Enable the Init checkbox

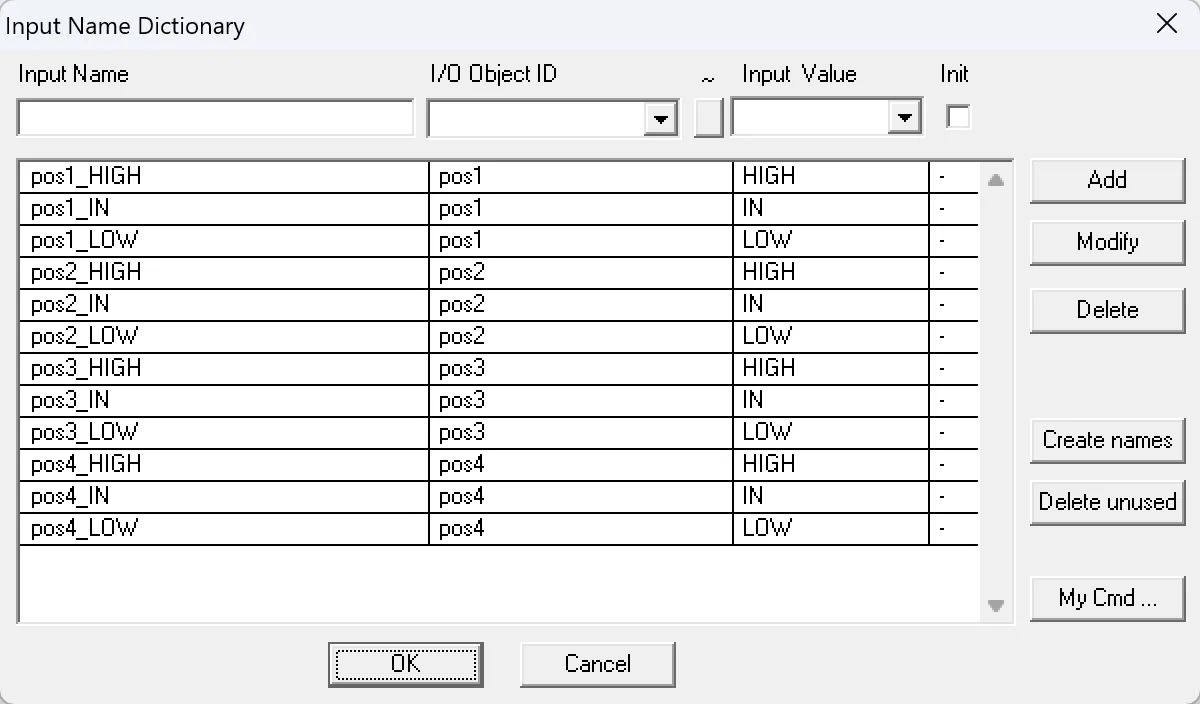tap(957, 116)
